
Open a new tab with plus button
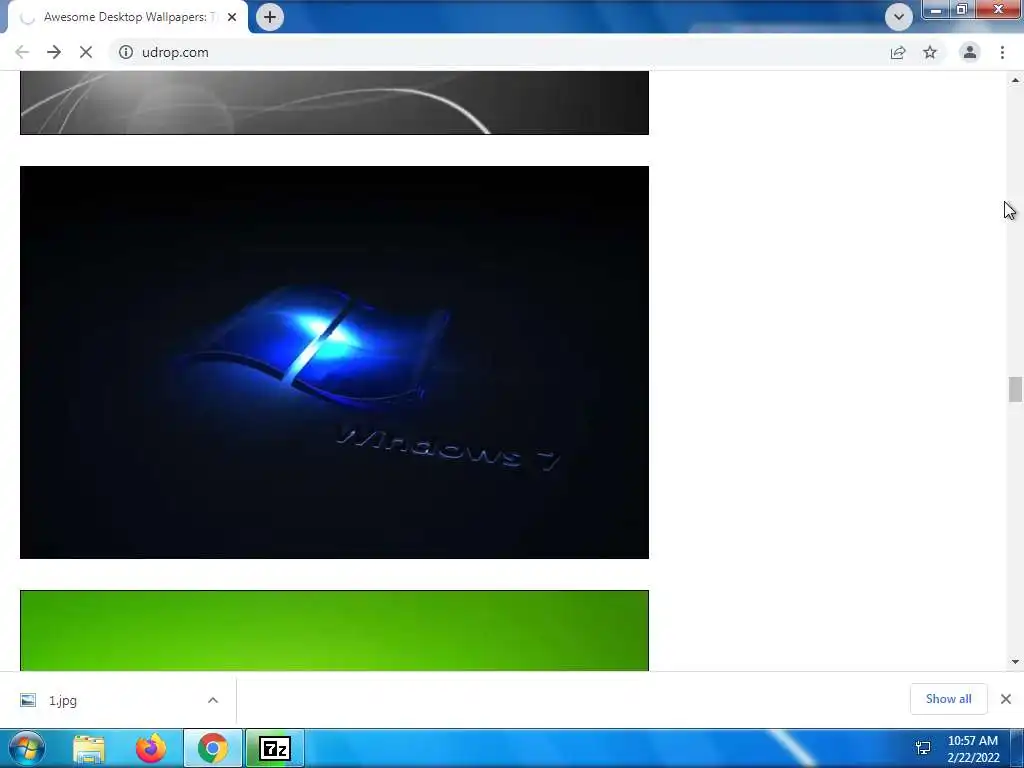point(270,17)
